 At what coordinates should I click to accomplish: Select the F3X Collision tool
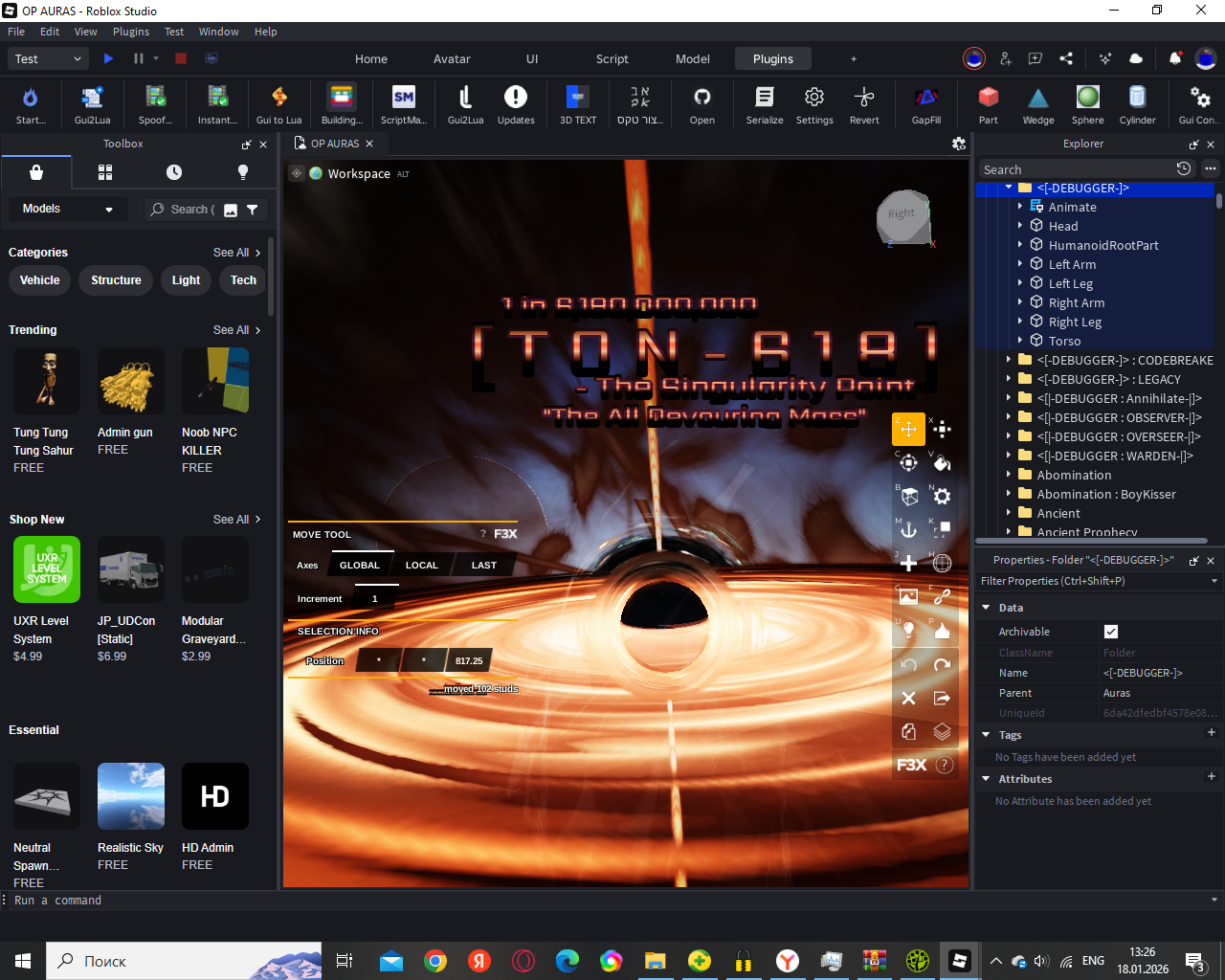(942, 530)
